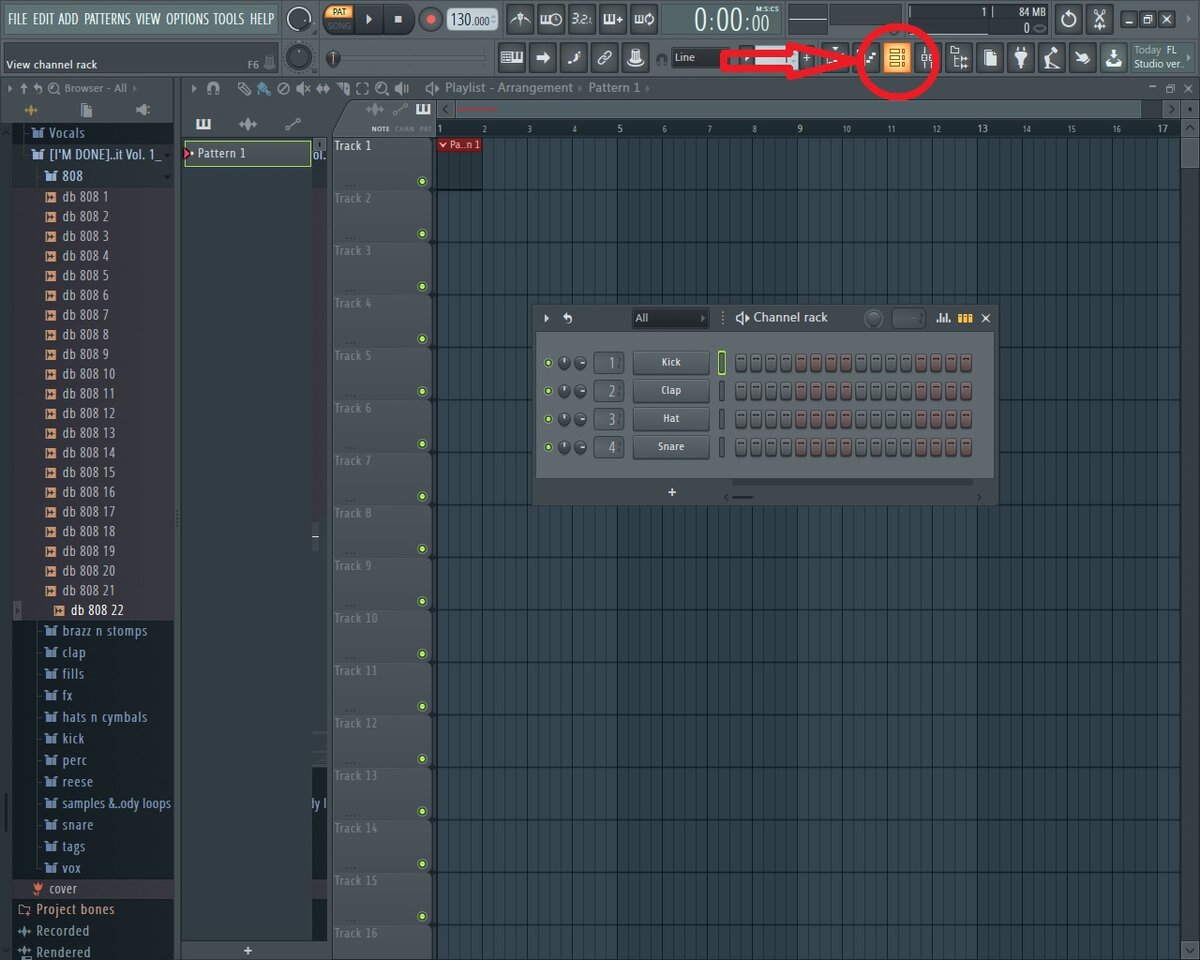This screenshot has width=1200, height=960.
Task: Mute Track 1 in the playlist
Action: [x=422, y=182]
